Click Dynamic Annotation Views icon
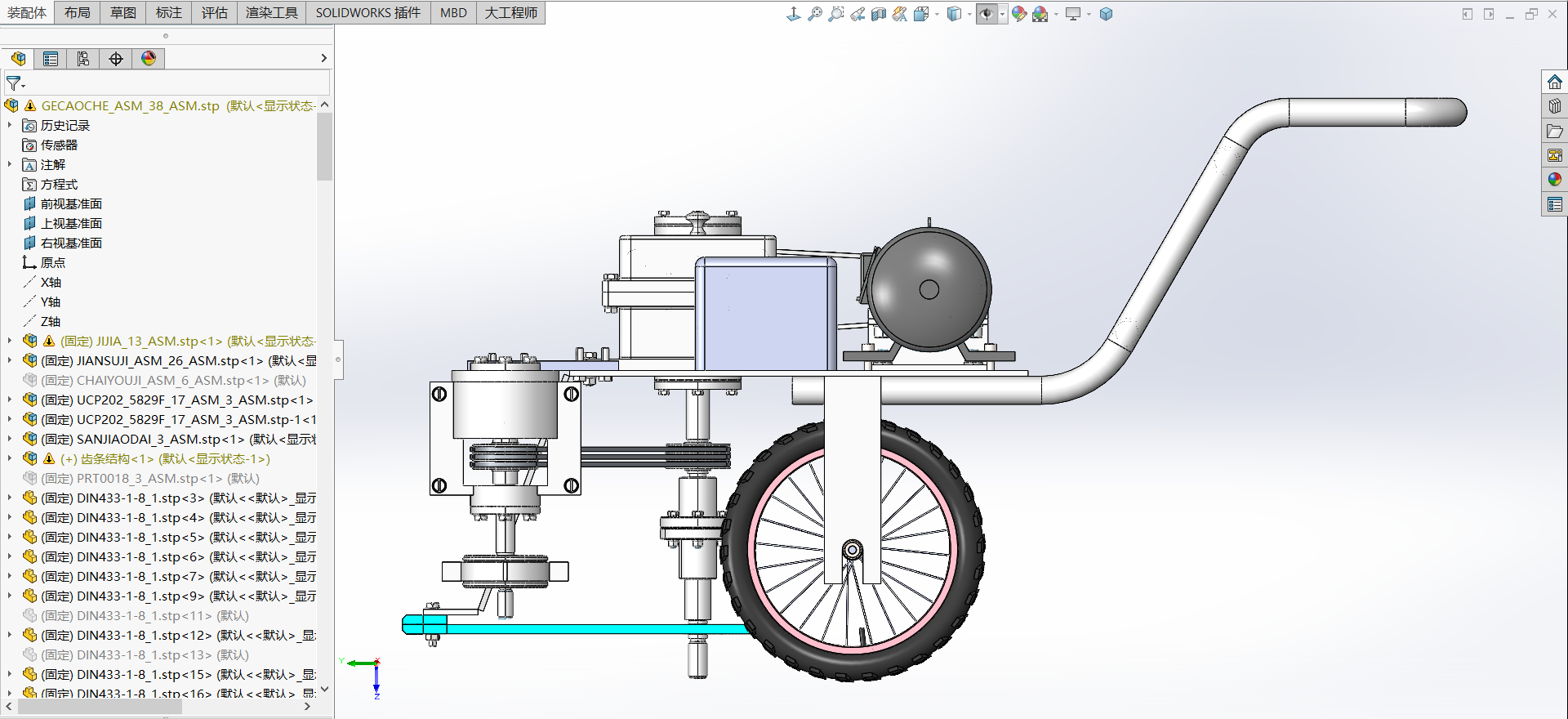The image size is (1568, 719). pyautogui.click(x=899, y=14)
